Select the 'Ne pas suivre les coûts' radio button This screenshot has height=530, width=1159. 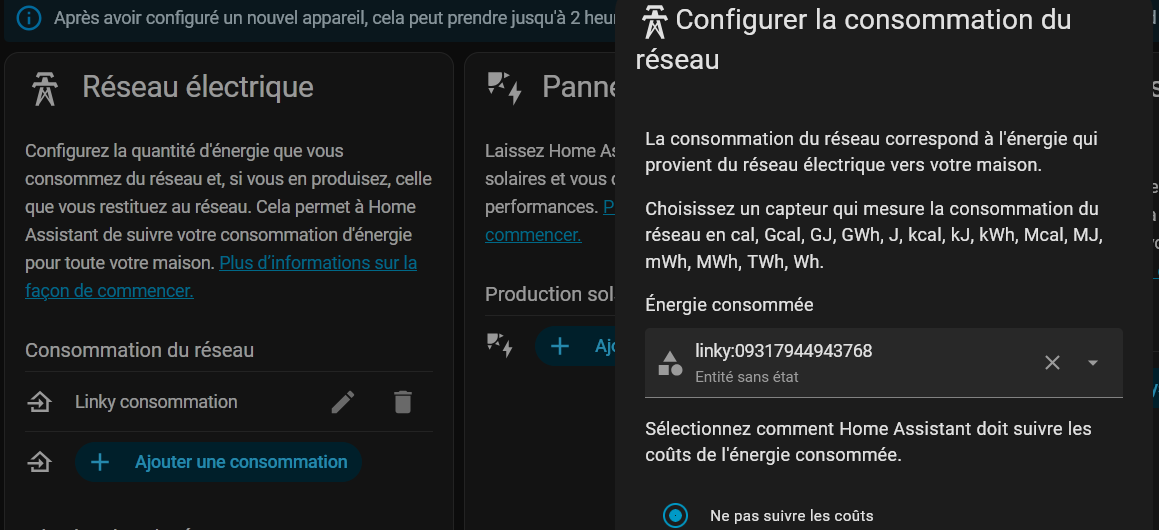click(x=676, y=516)
